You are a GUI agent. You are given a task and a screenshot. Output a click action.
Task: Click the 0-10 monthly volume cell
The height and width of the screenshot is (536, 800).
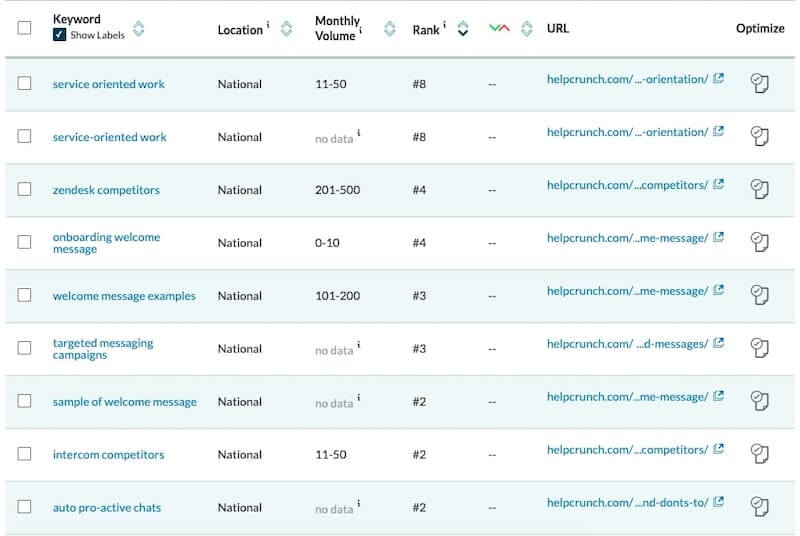tap(327, 243)
